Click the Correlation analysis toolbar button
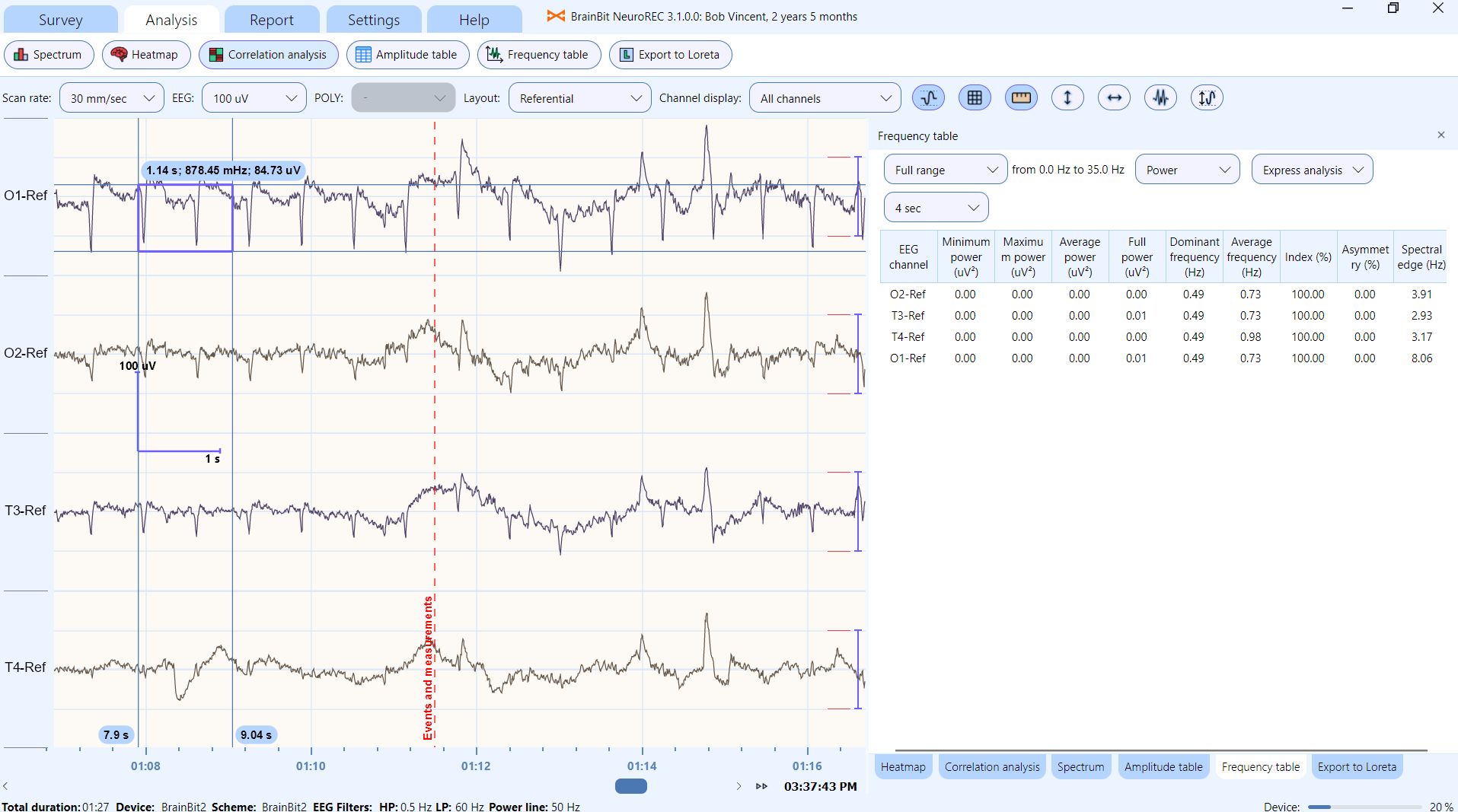 [268, 55]
